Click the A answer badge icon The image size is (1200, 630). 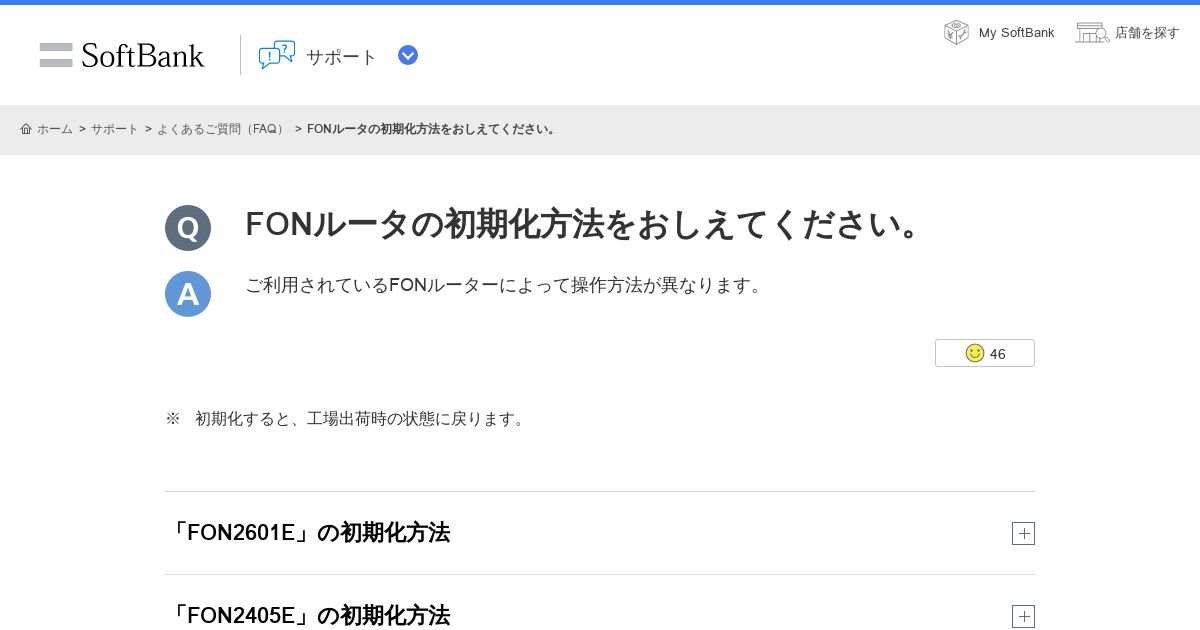(188, 294)
